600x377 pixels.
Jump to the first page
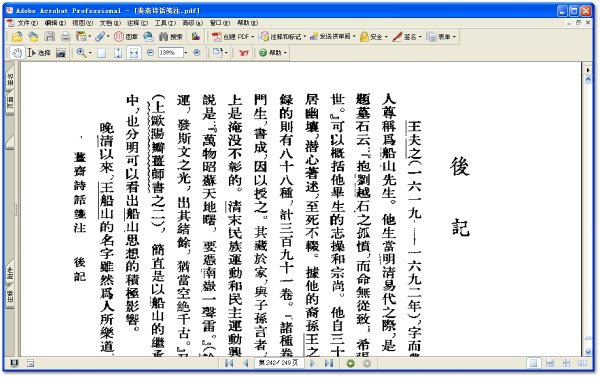tap(229, 363)
